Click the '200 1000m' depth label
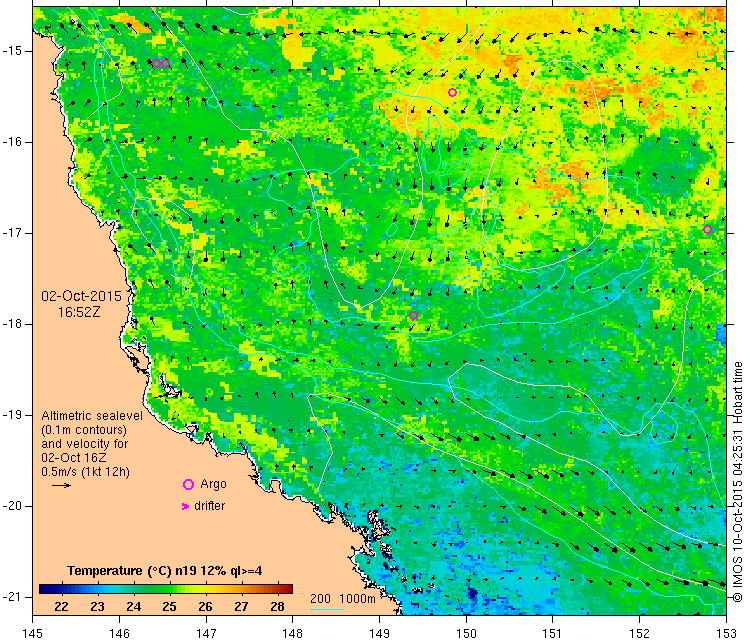Screen dimensions: 750x640 (x=342, y=598)
